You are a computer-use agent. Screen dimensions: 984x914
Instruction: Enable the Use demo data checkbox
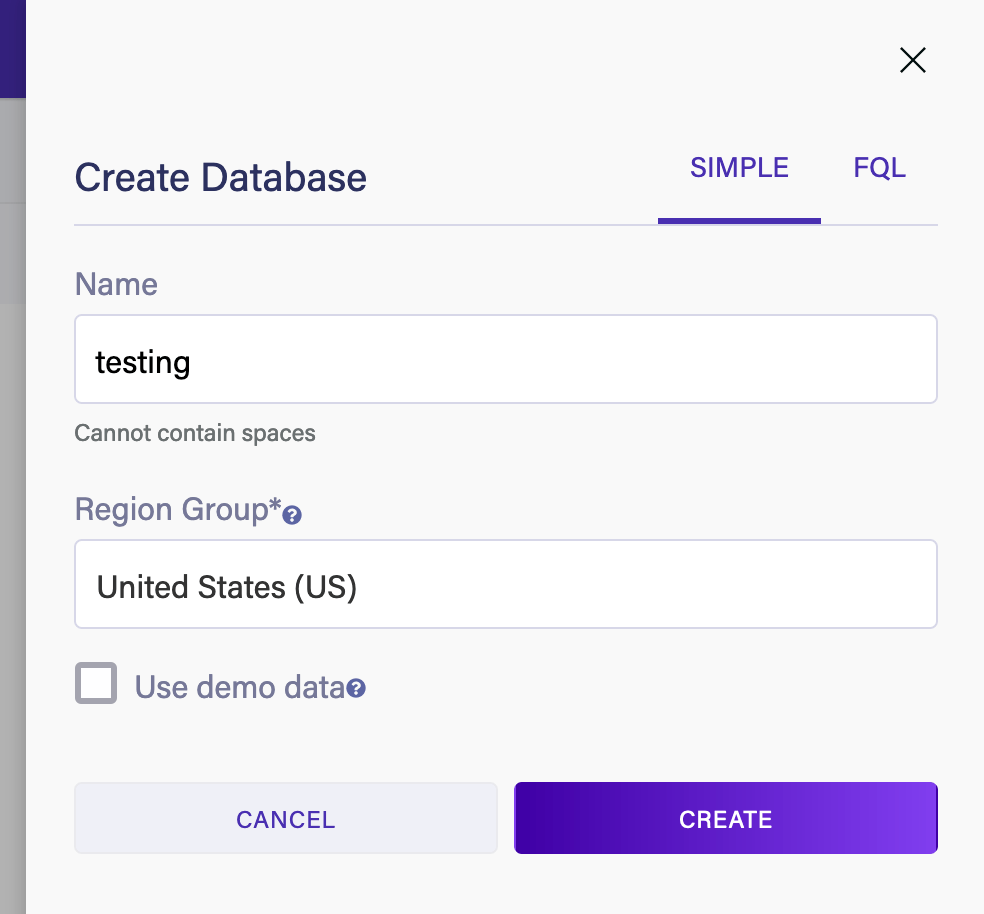(96, 684)
